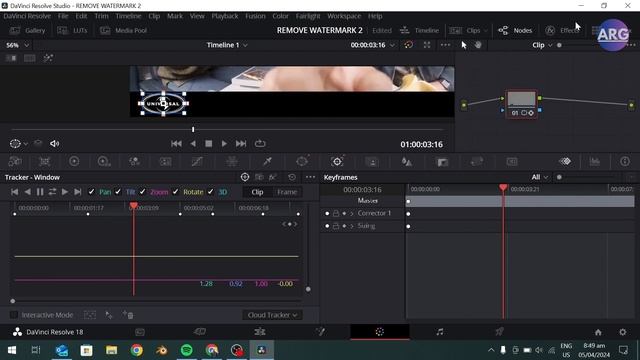
Task: Toggle the Tilt tracking checkbox
Action: (x=118, y=192)
